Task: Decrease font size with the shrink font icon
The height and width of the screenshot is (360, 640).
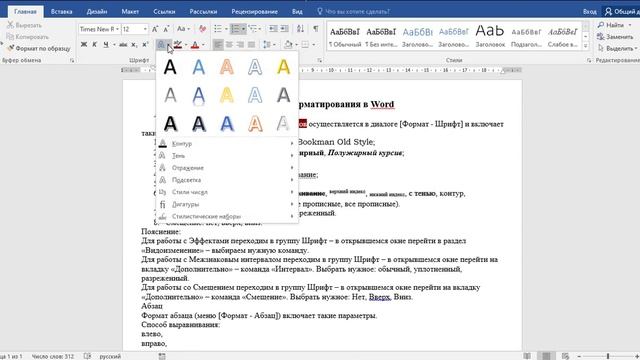Action: click(166, 29)
